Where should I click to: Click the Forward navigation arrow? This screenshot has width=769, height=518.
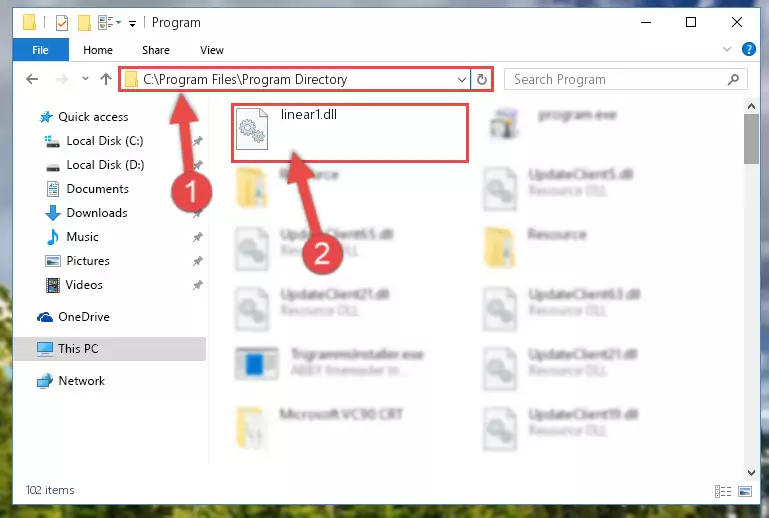click(x=62, y=79)
